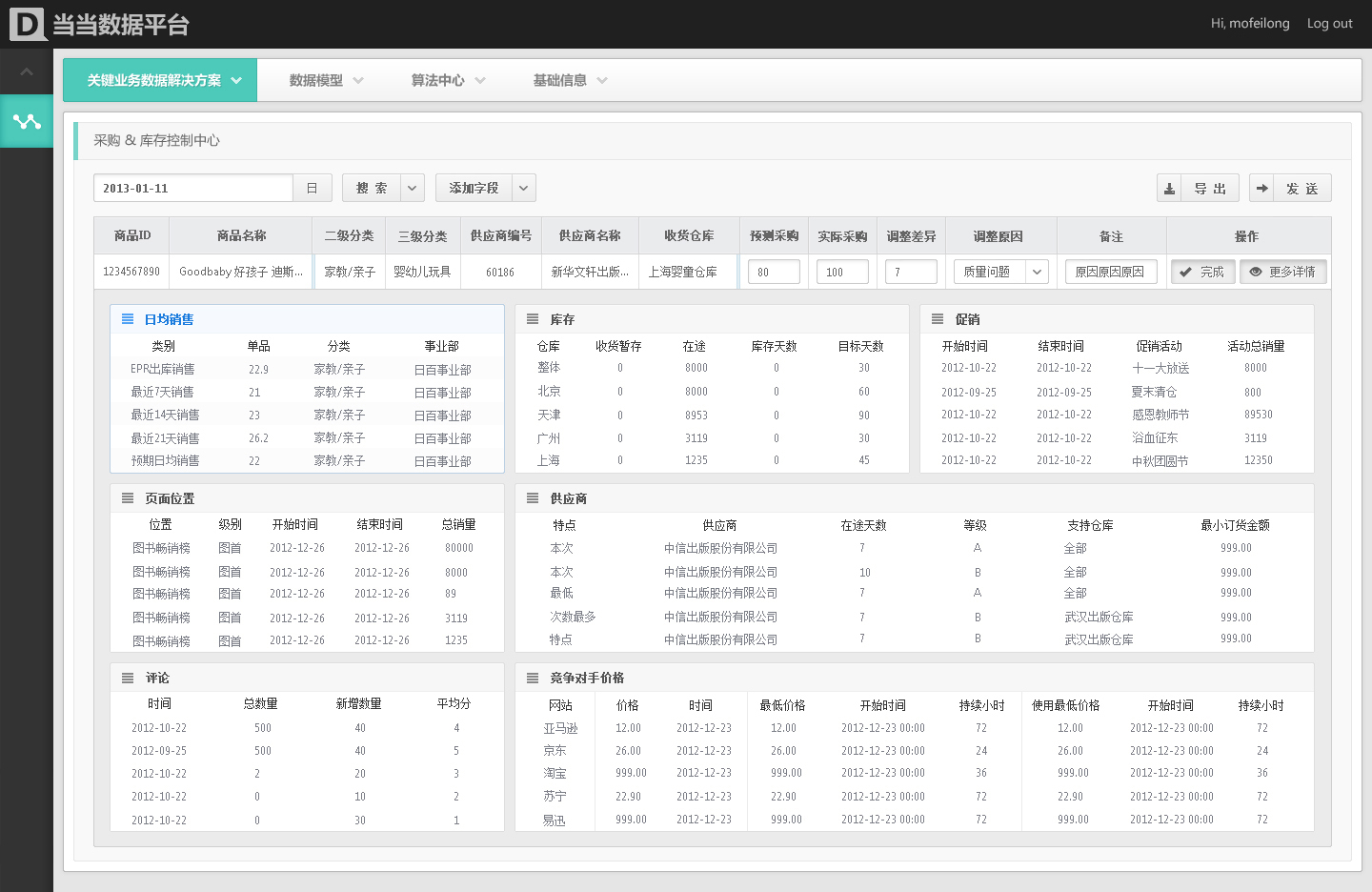Expand the arrow next to 搜索

click(x=413, y=188)
